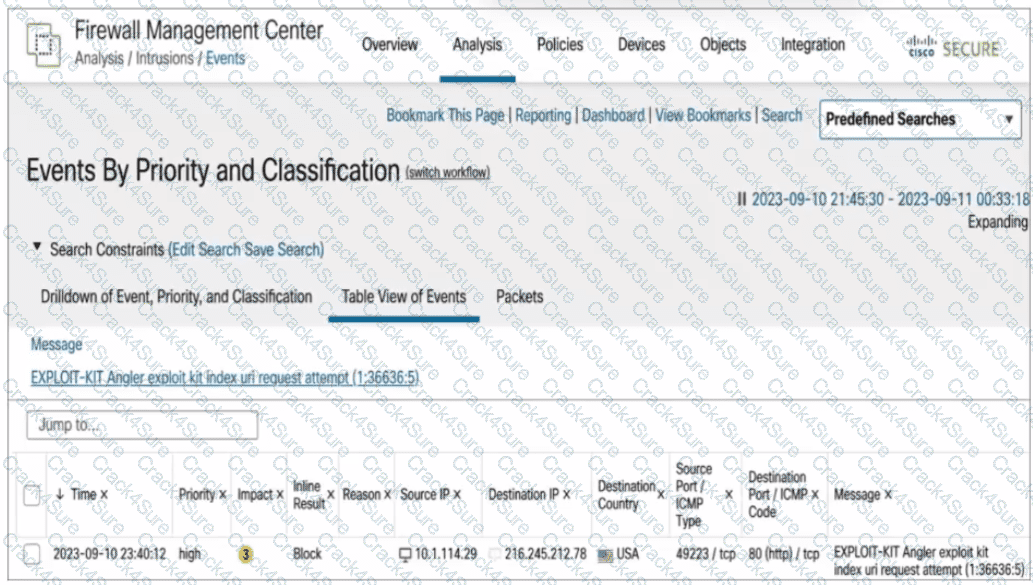Screen dimensions: 1033x585
Task: Go to the Dashboard link
Action: coord(613,115)
